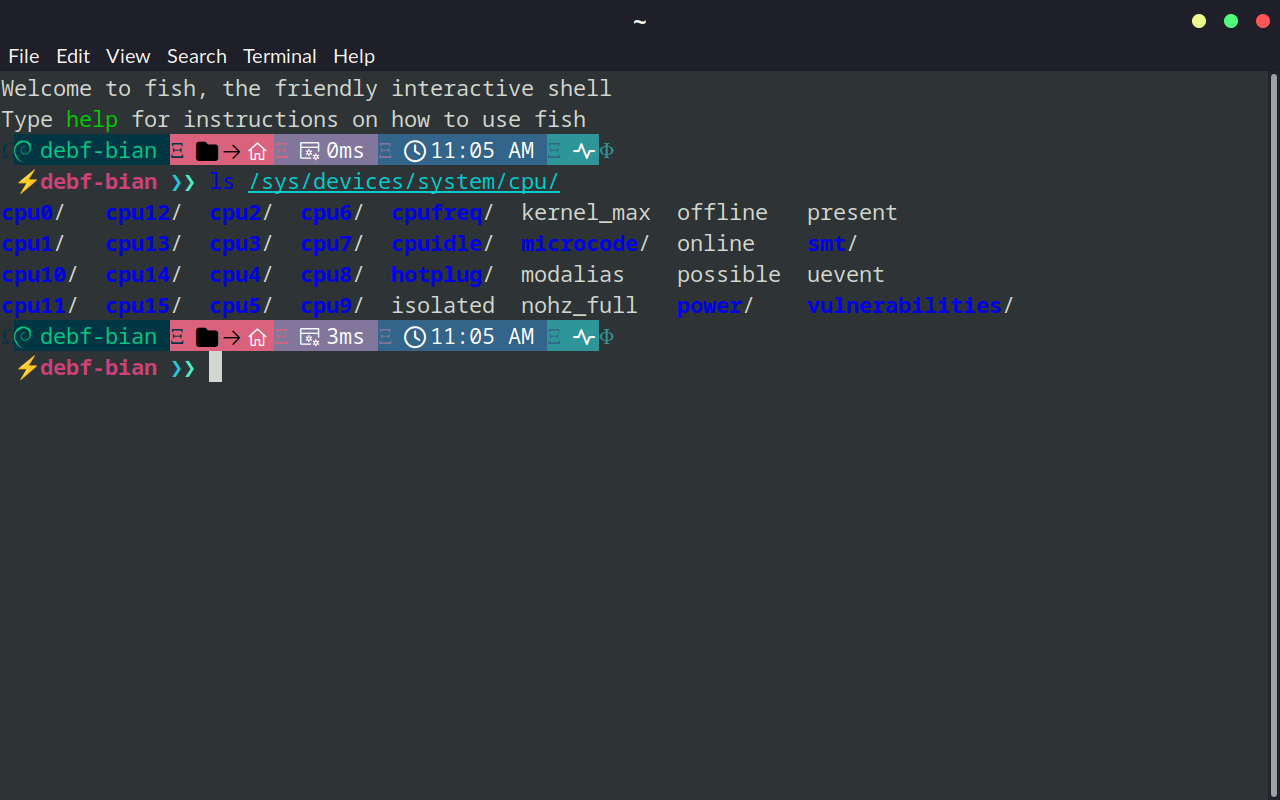Click the timer icon next to 0ms
The width and height of the screenshot is (1280, 800).
[310, 151]
